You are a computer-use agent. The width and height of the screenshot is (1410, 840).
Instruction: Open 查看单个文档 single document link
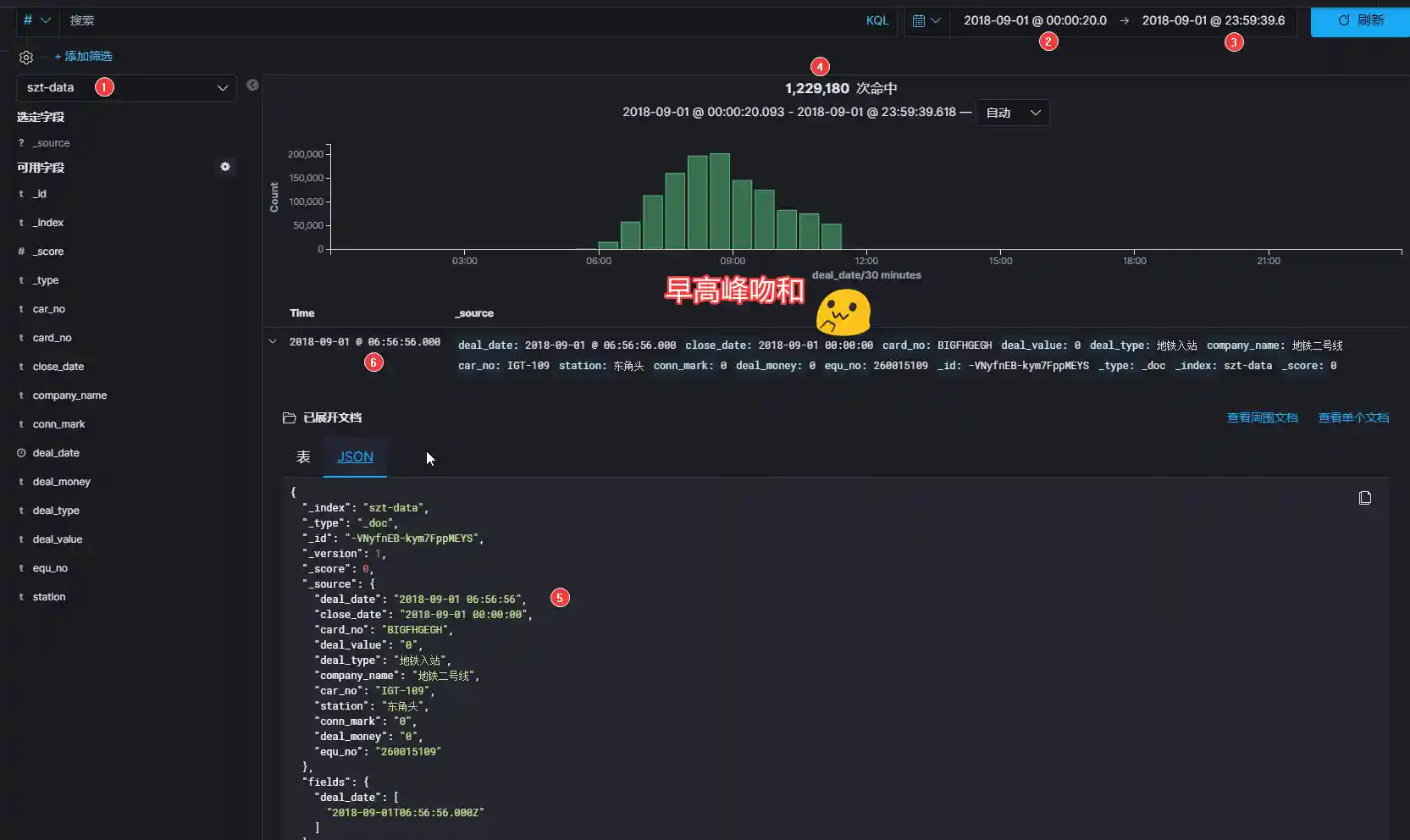tap(1353, 417)
